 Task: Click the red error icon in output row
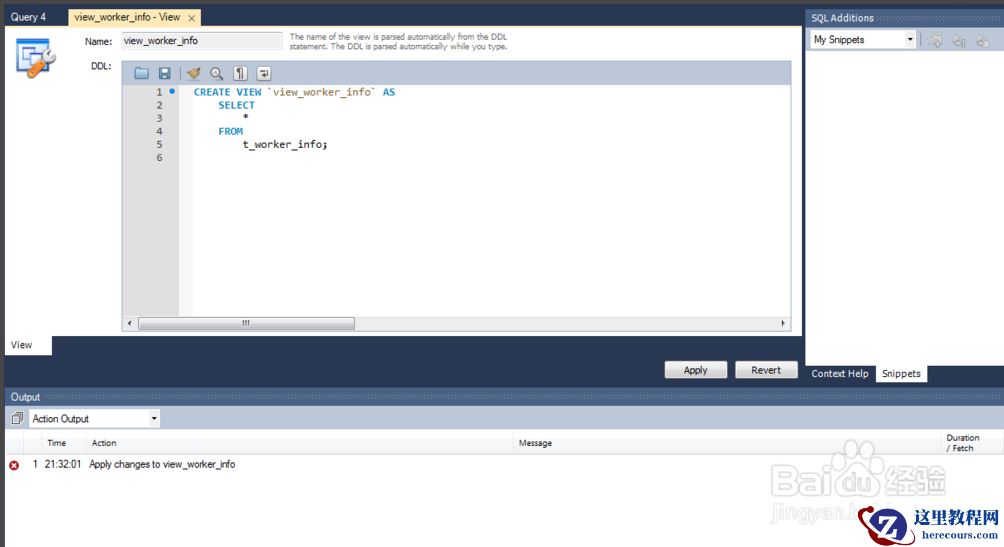pyautogui.click(x=14, y=465)
